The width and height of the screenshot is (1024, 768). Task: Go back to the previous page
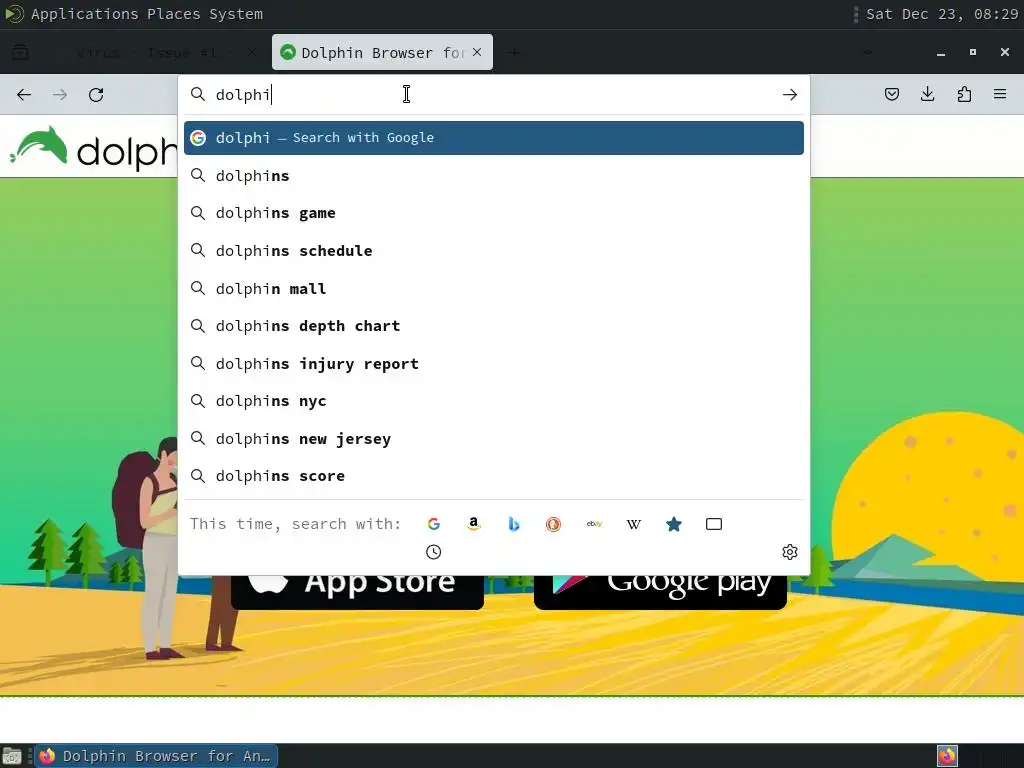click(x=24, y=95)
